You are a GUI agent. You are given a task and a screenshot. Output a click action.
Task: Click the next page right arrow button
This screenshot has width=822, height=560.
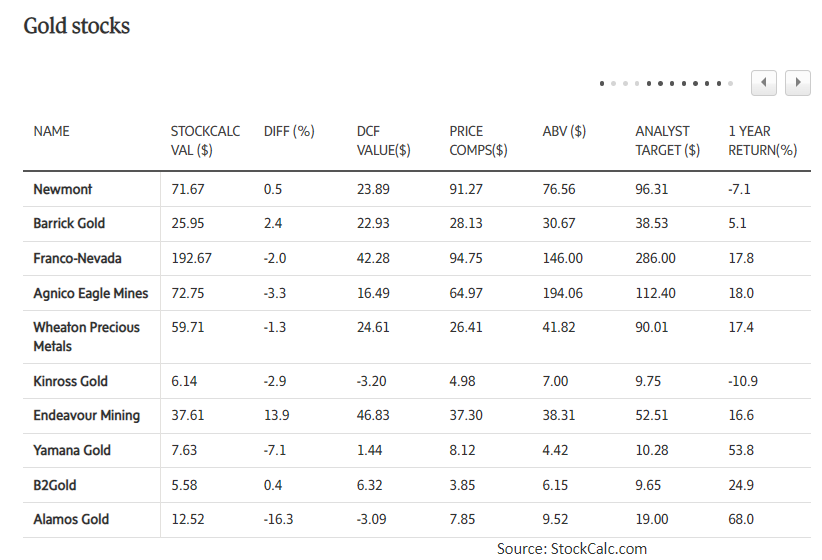coord(797,82)
